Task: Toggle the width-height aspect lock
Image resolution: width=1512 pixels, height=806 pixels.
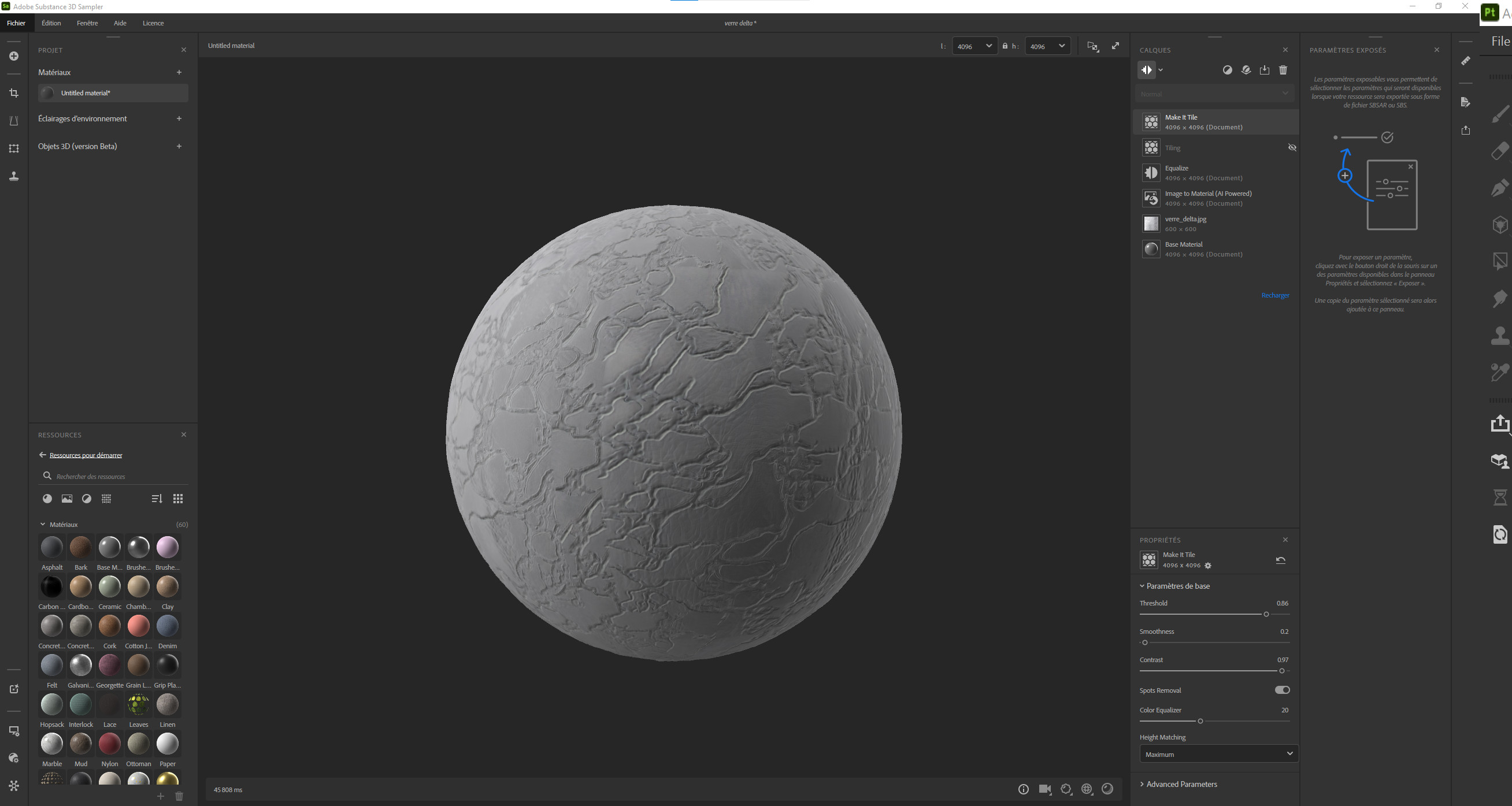Action: click(1005, 46)
